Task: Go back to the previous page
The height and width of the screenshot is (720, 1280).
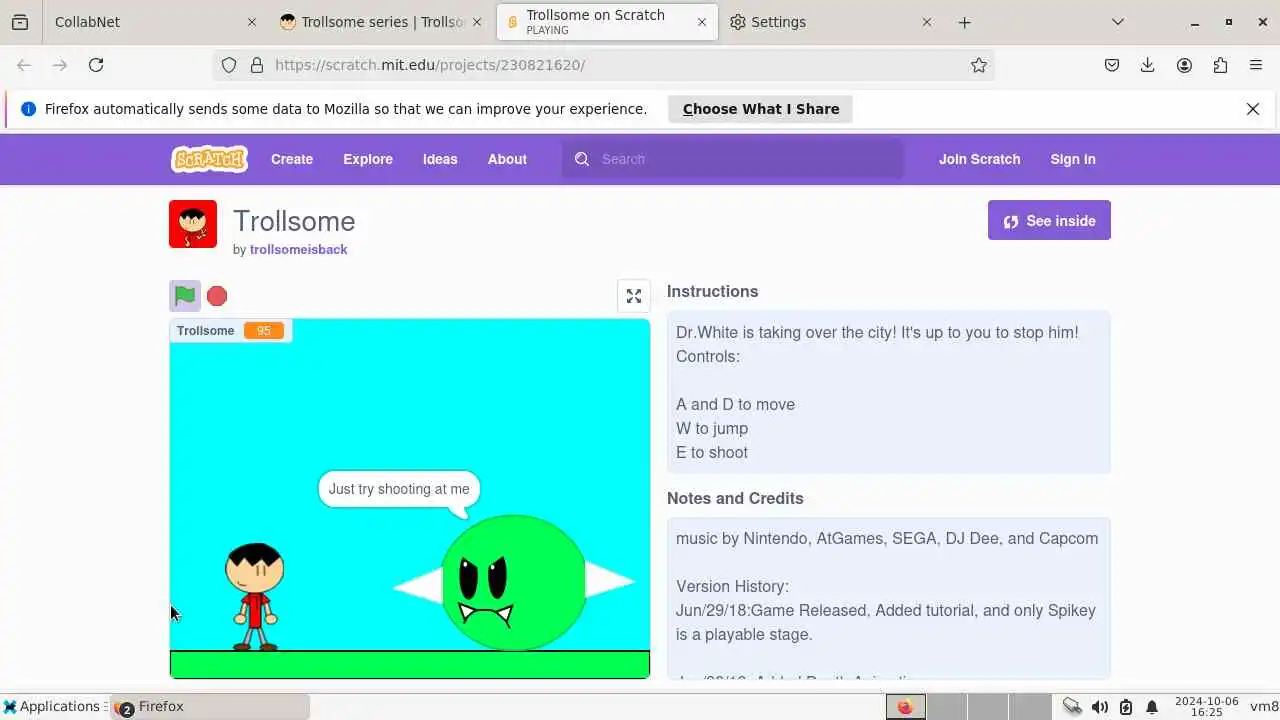Action: coord(24,65)
